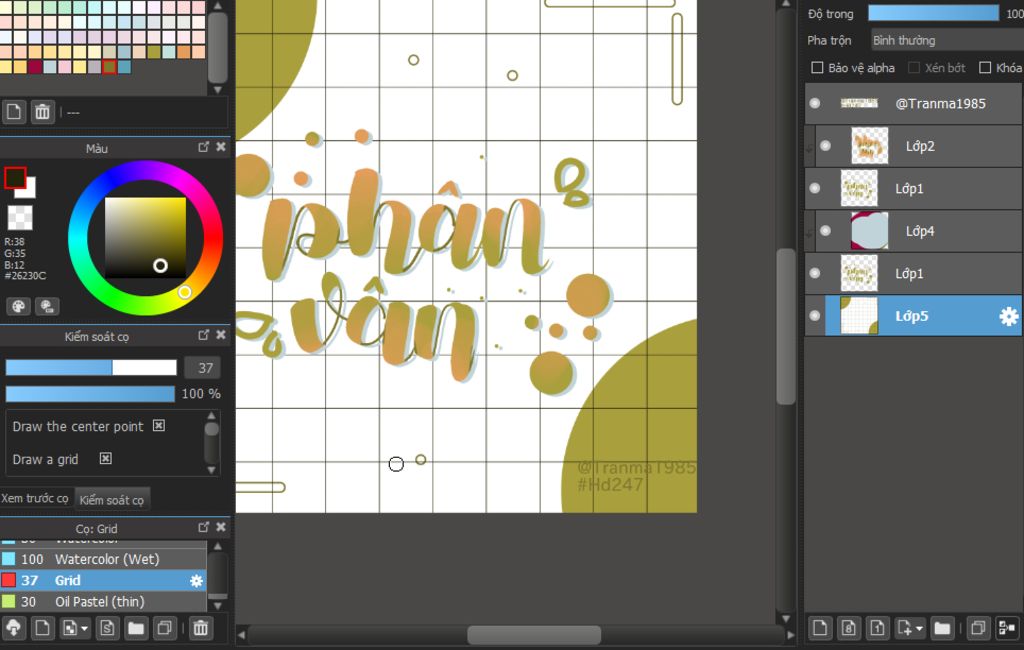Open the add bitmap brush dropdown
1024x650 pixels.
tap(75, 628)
